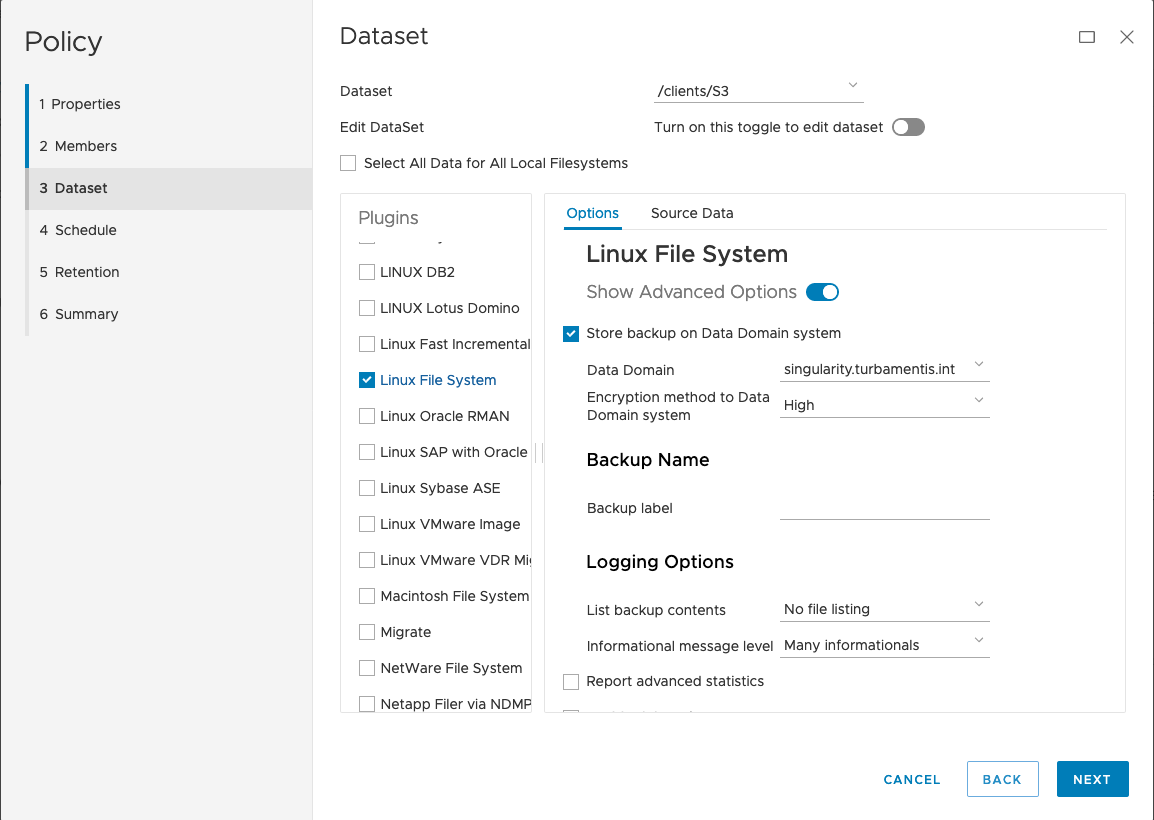Enable the Edit DataSet toggle
Screen dimensions: 1154x820
(x=908, y=127)
